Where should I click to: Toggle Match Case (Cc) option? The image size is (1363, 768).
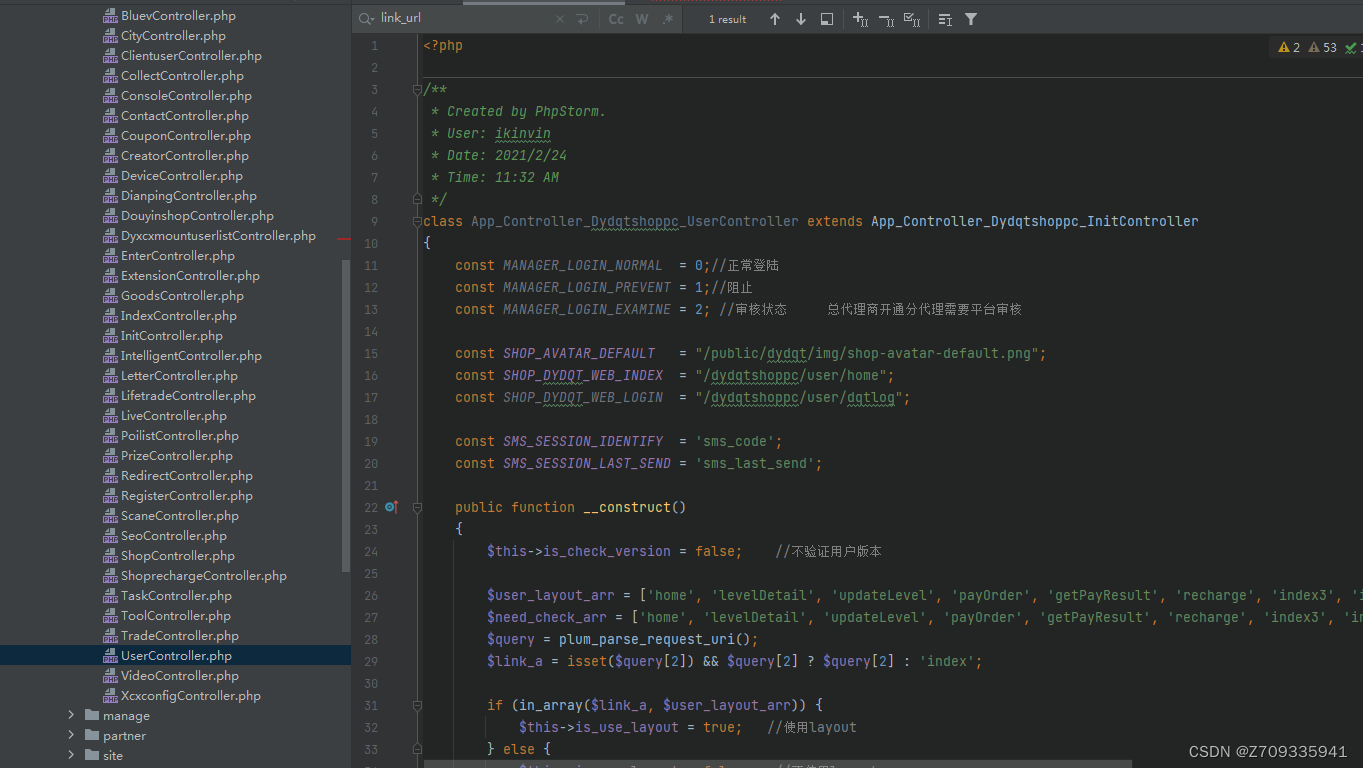616,19
